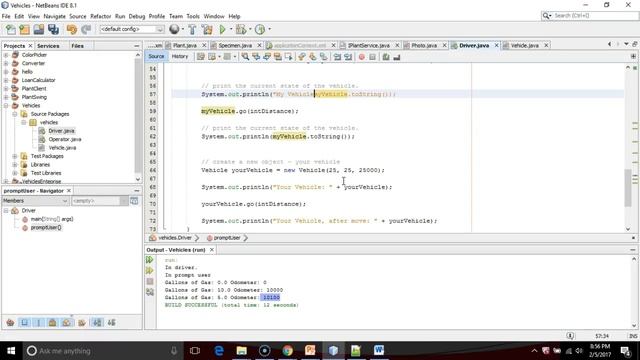The width and height of the screenshot is (640, 360).
Task: Clean and Build project icon
Action: click(207, 29)
